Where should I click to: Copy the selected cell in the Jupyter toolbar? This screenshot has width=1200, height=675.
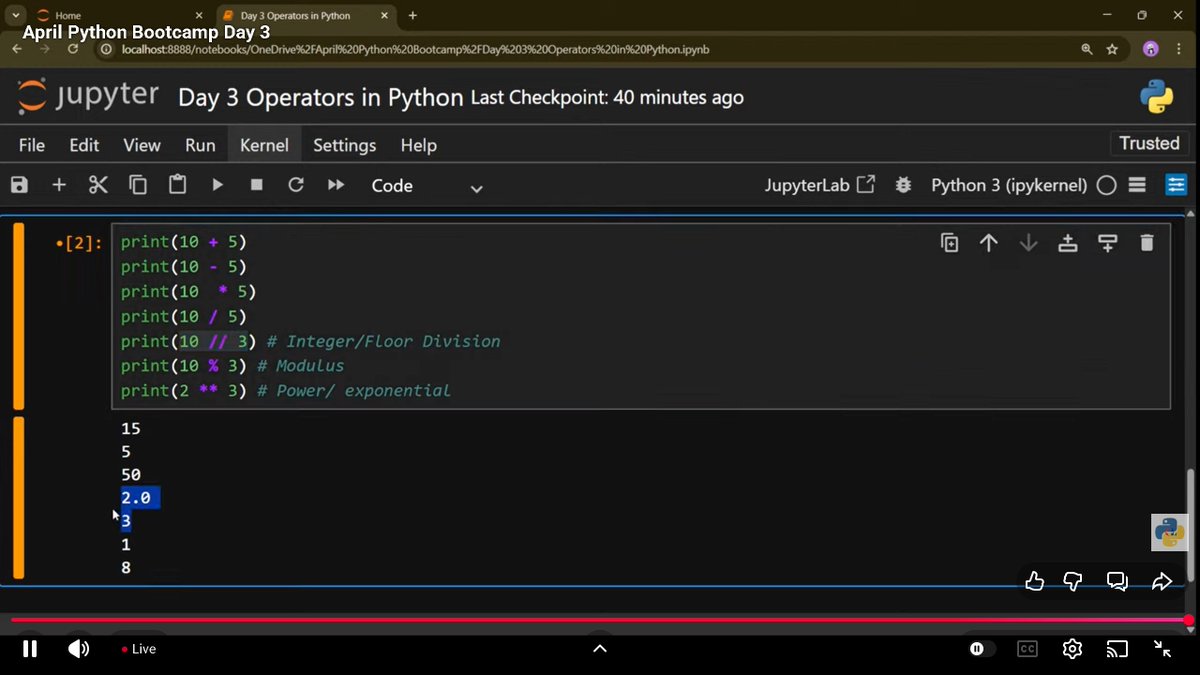tap(138, 185)
